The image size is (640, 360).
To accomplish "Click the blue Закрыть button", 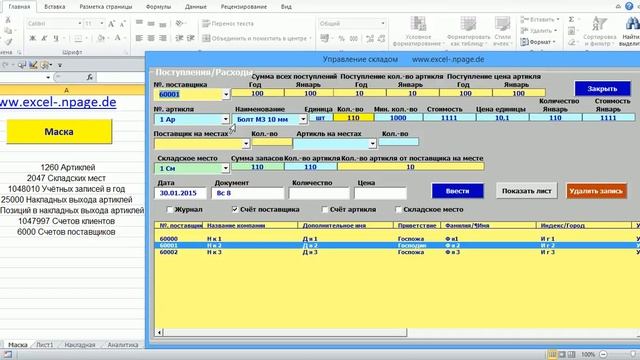I will click(x=602, y=89).
